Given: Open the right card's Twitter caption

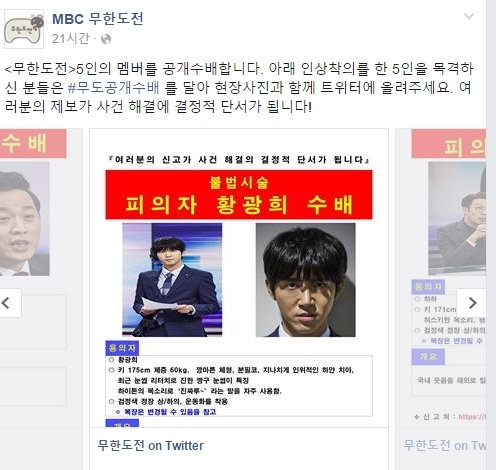Looking at the screenshot, I should pos(444,446).
